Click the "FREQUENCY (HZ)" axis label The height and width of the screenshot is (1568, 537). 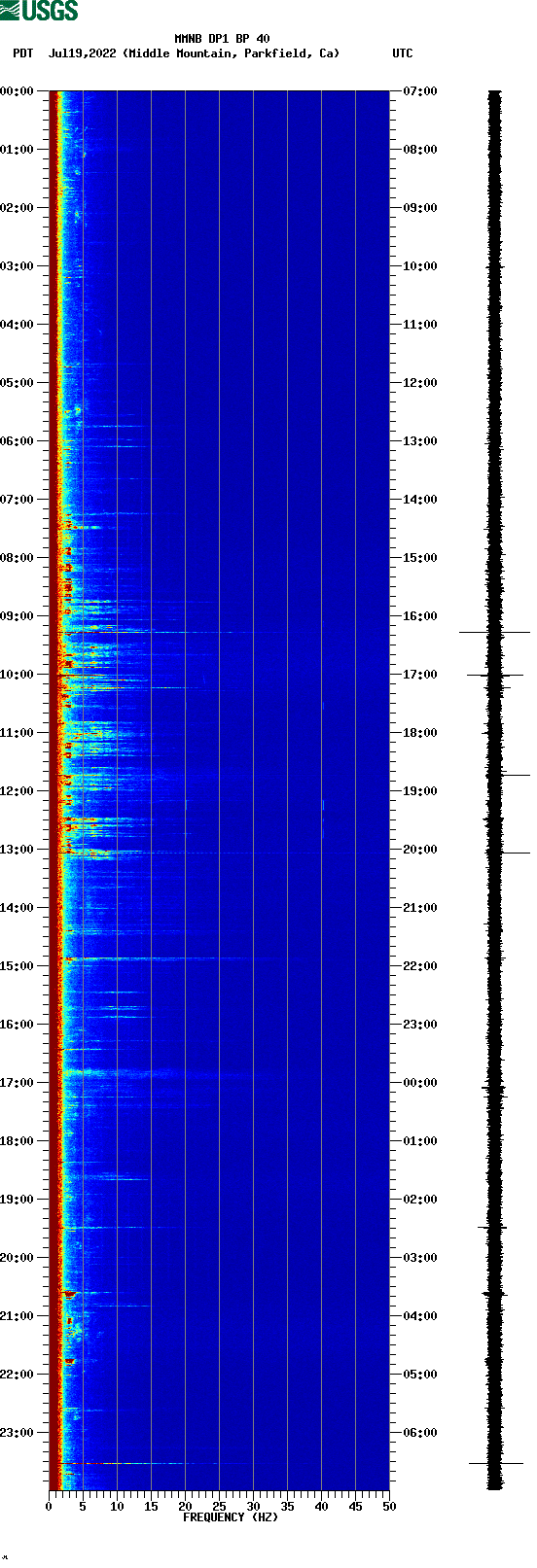[x=231, y=1517]
